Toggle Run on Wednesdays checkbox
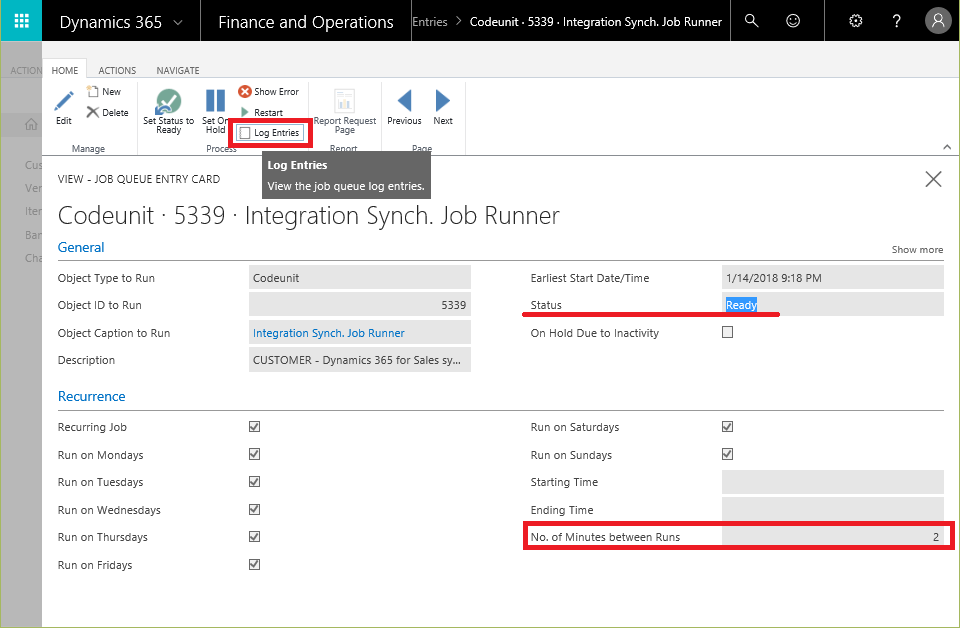The height and width of the screenshot is (628, 960). pyautogui.click(x=254, y=509)
